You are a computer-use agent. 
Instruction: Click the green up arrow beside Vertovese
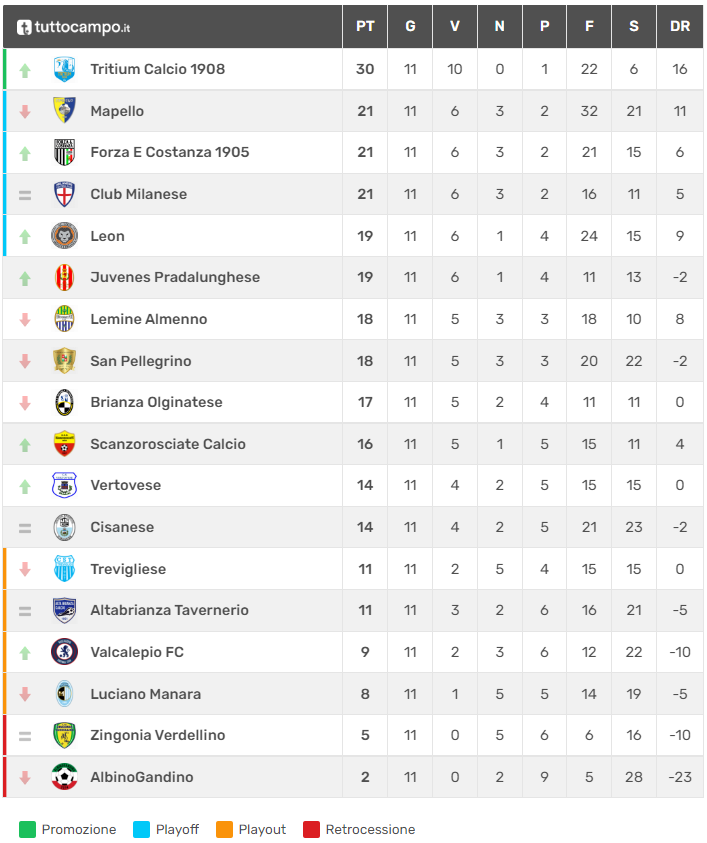(25, 486)
